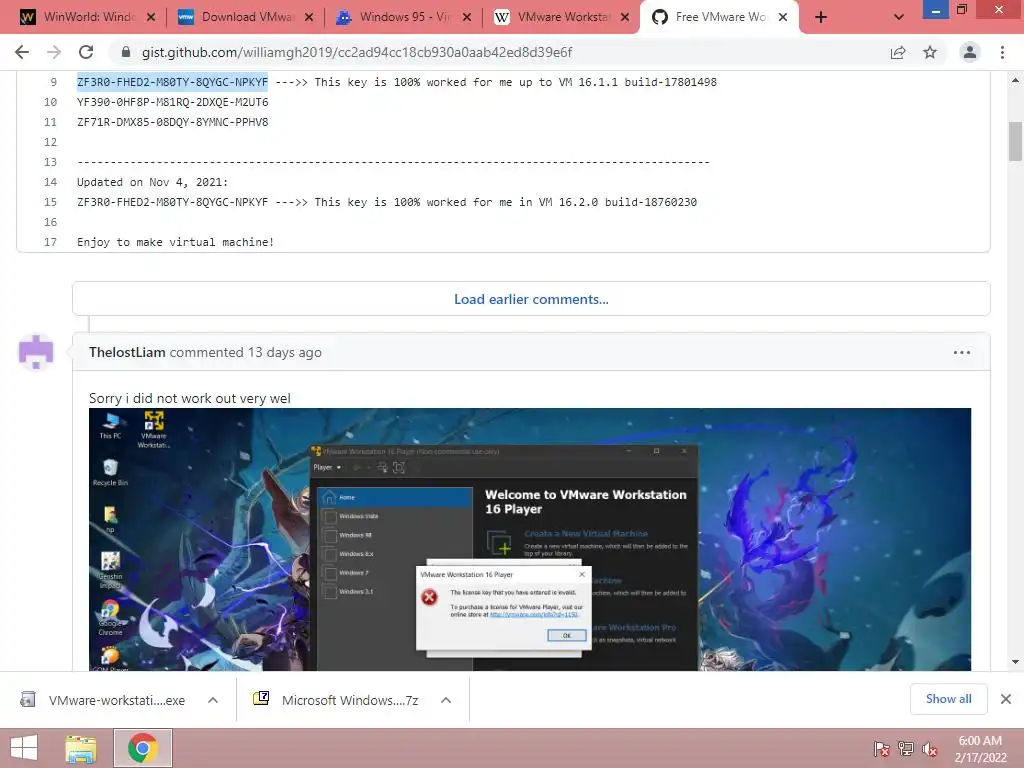Open the Windows Start menu
Screen dimensions: 1024x768
coord(24,748)
